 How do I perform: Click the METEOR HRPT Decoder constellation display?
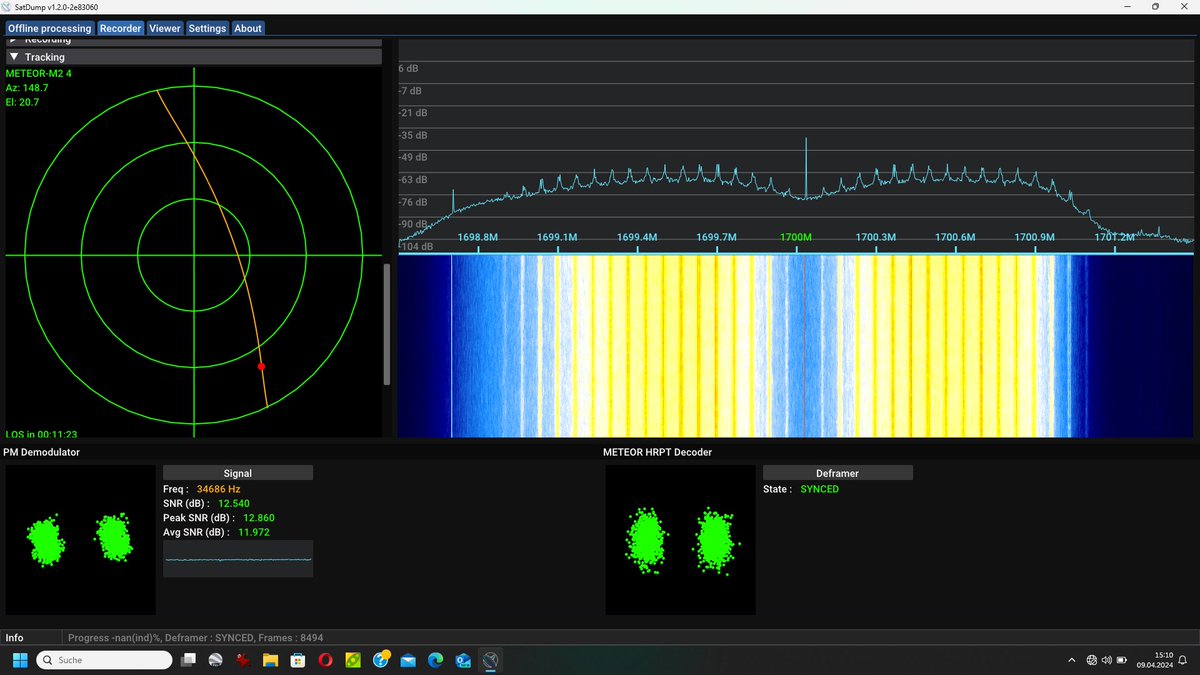680,540
